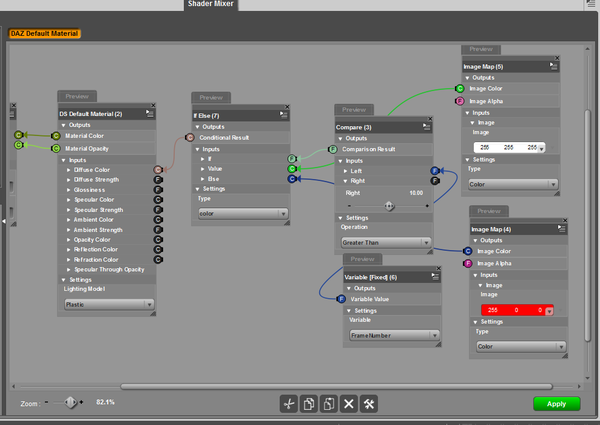This screenshot has width=600, height=425.
Task: Collapse the If Else Settings section
Action: tap(197, 189)
